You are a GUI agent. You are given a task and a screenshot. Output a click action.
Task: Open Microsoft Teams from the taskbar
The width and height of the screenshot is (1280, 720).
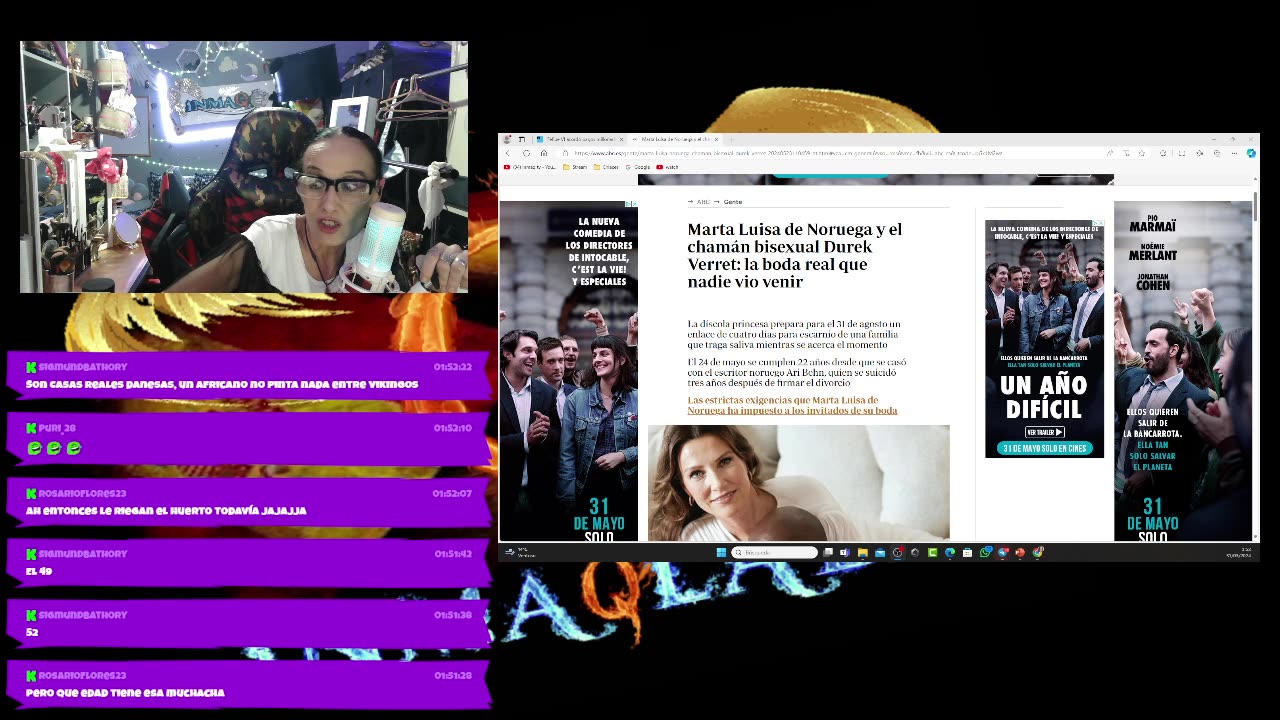point(845,552)
